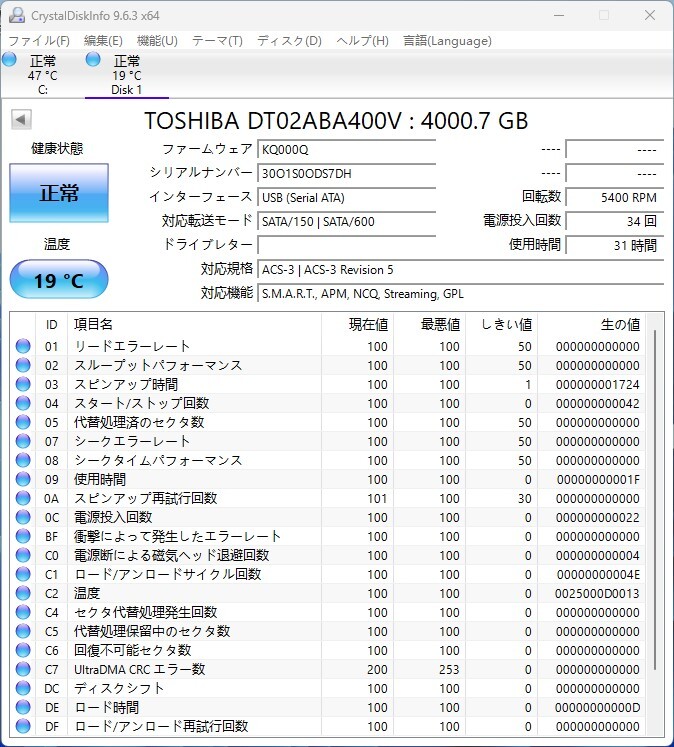This screenshot has width=674, height=747.
Task: Click the status icon for ID 09 使用時間
Action: click(x=23, y=479)
